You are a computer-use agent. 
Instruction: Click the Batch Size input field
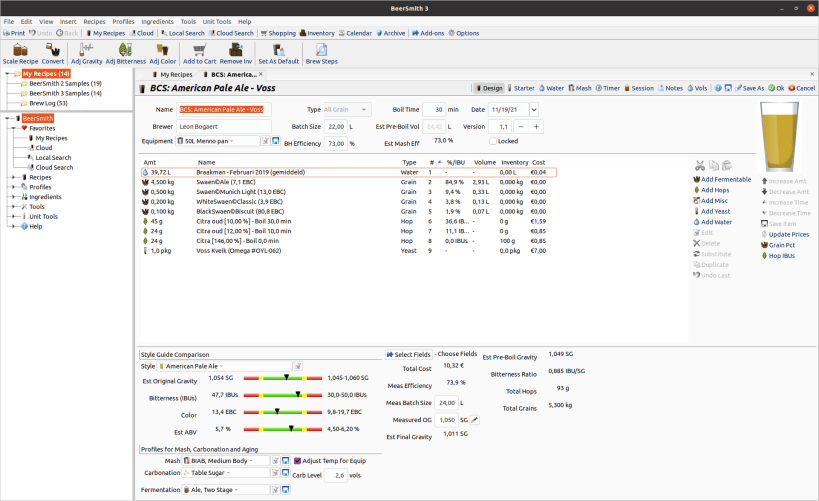coord(335,126)
